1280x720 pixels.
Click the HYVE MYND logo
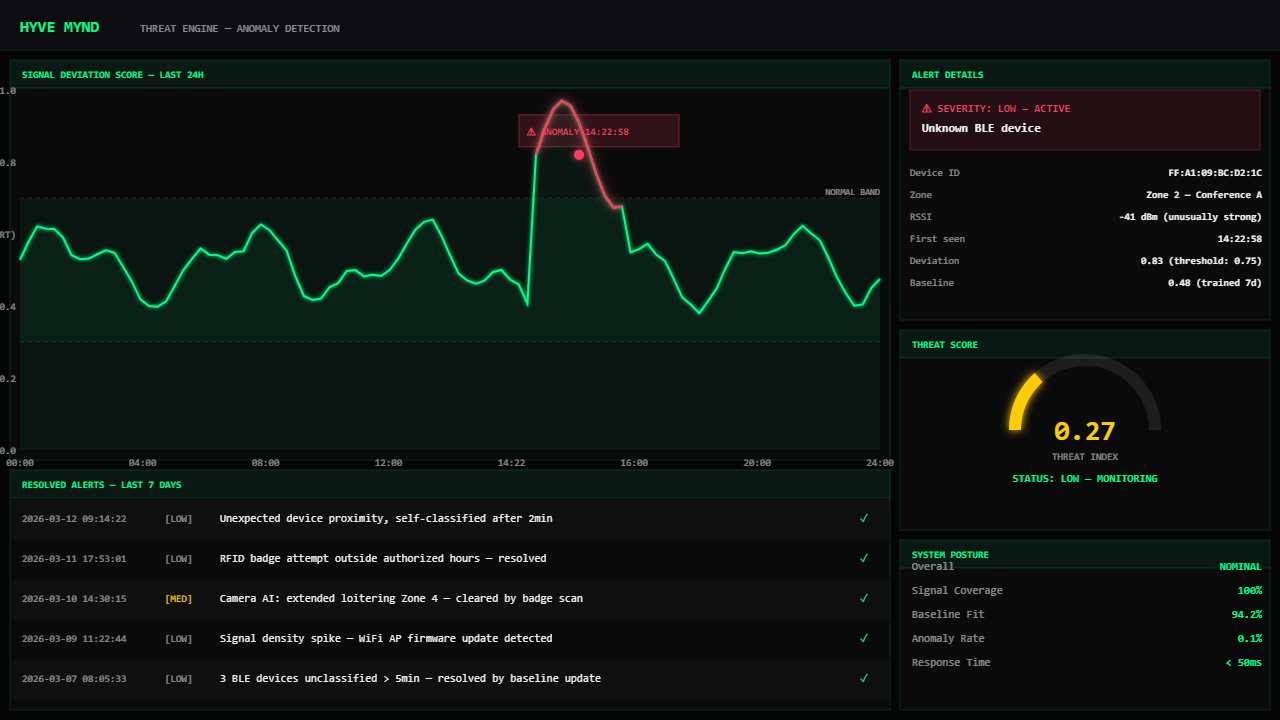click(60, 27)
